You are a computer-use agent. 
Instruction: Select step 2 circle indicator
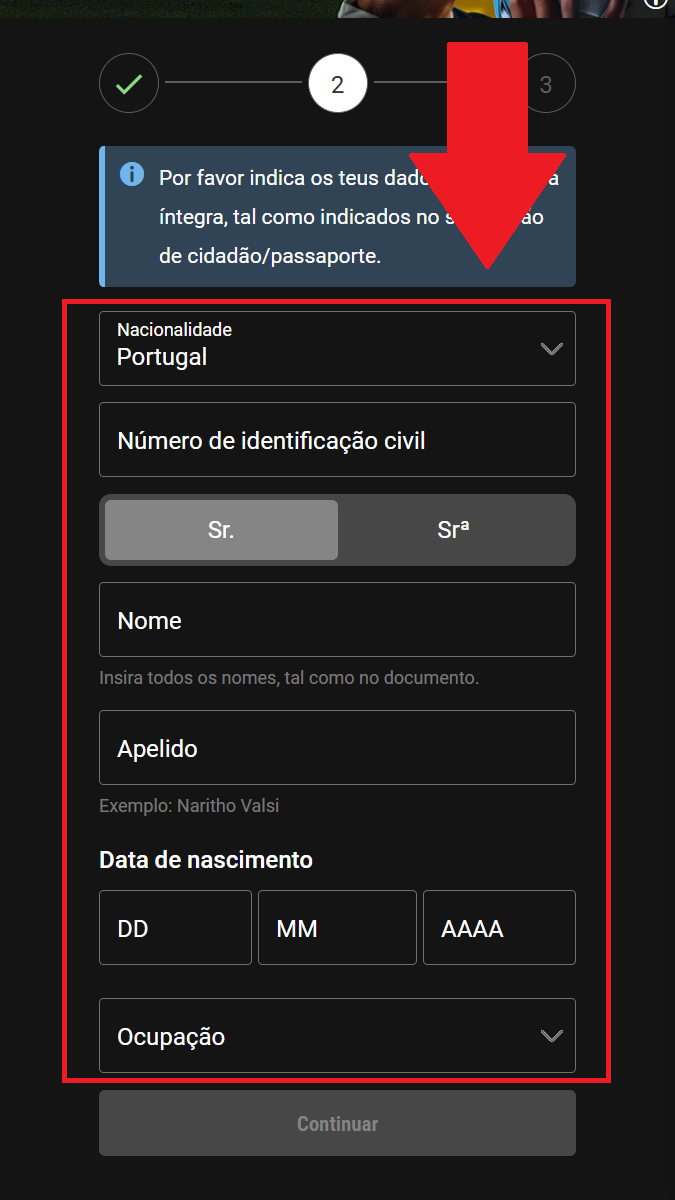(x=338, y=84)
